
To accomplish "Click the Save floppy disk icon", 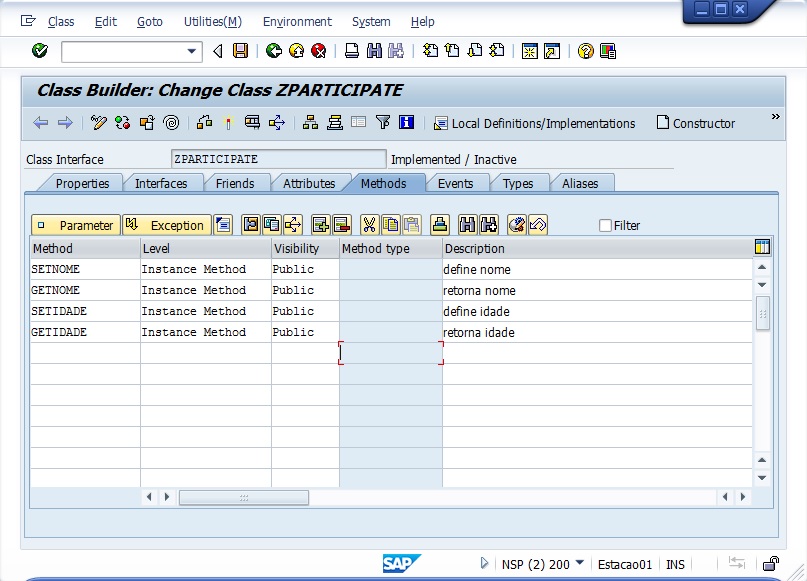I will point(240,51).
